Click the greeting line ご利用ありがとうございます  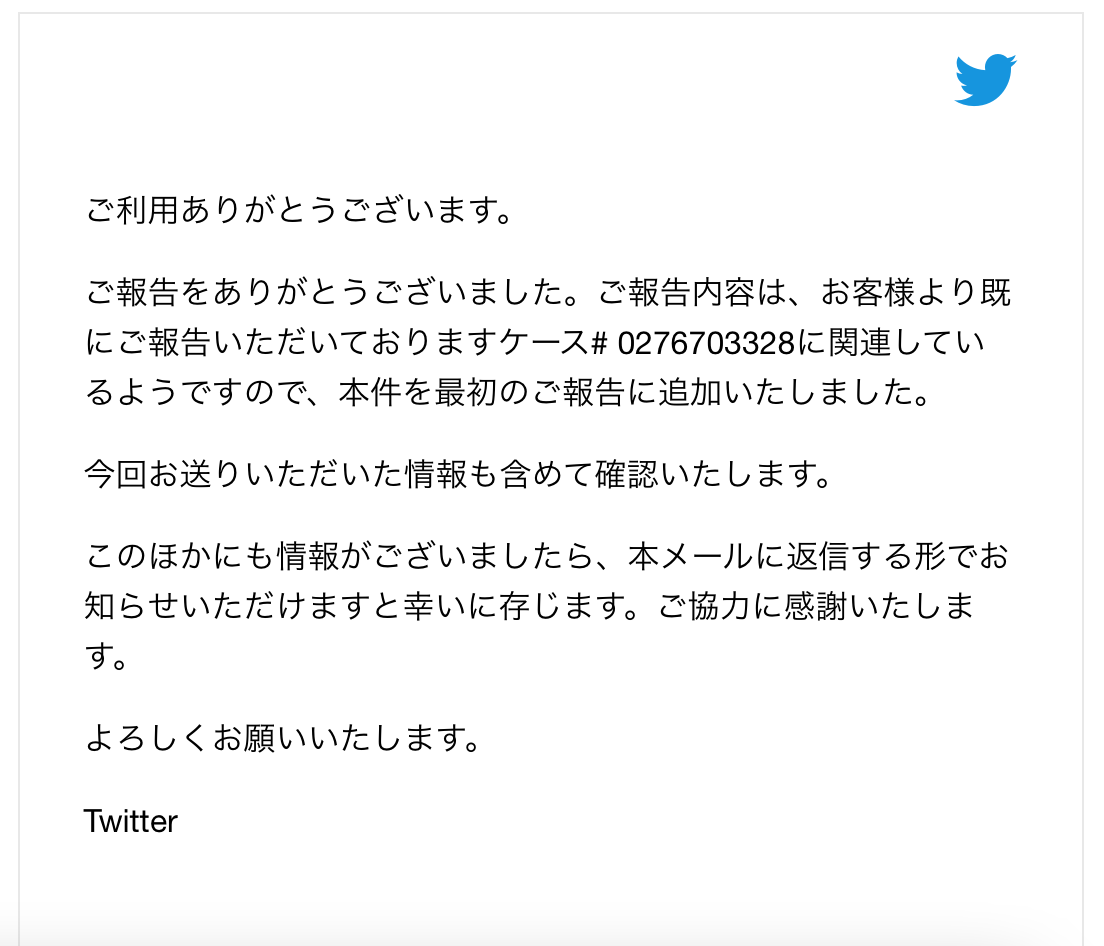tap(299, 210)
